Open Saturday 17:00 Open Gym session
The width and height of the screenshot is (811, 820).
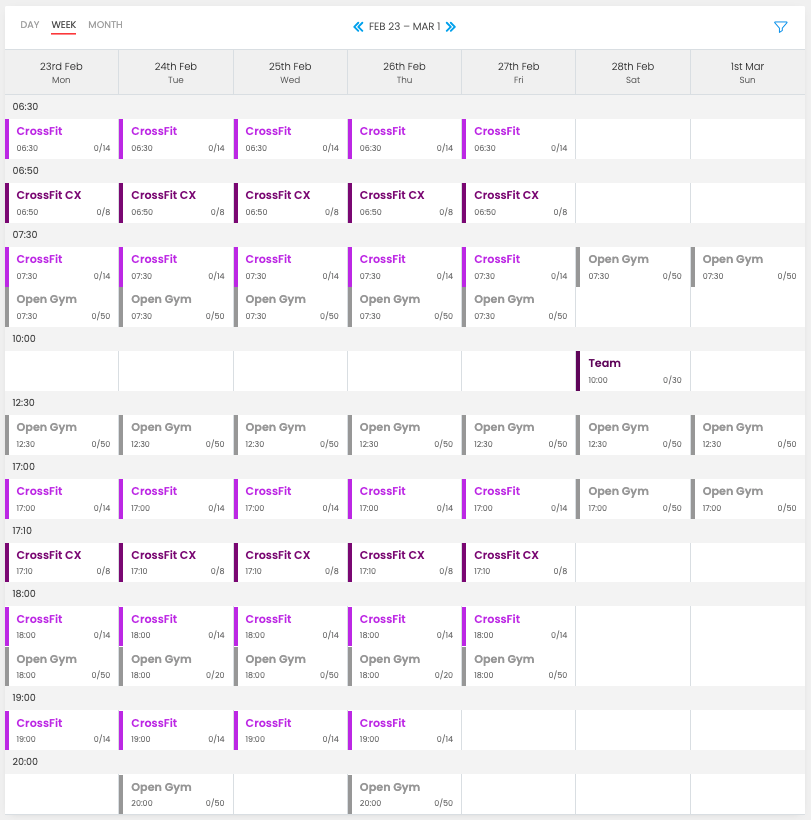tap(633, 499)
